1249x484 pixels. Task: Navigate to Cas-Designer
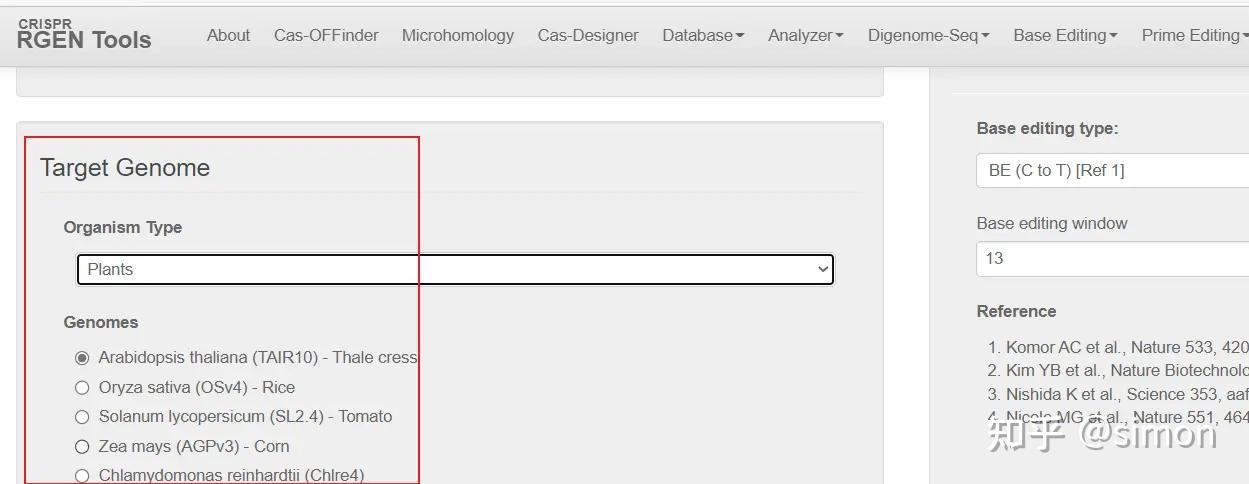coord(588,35)
